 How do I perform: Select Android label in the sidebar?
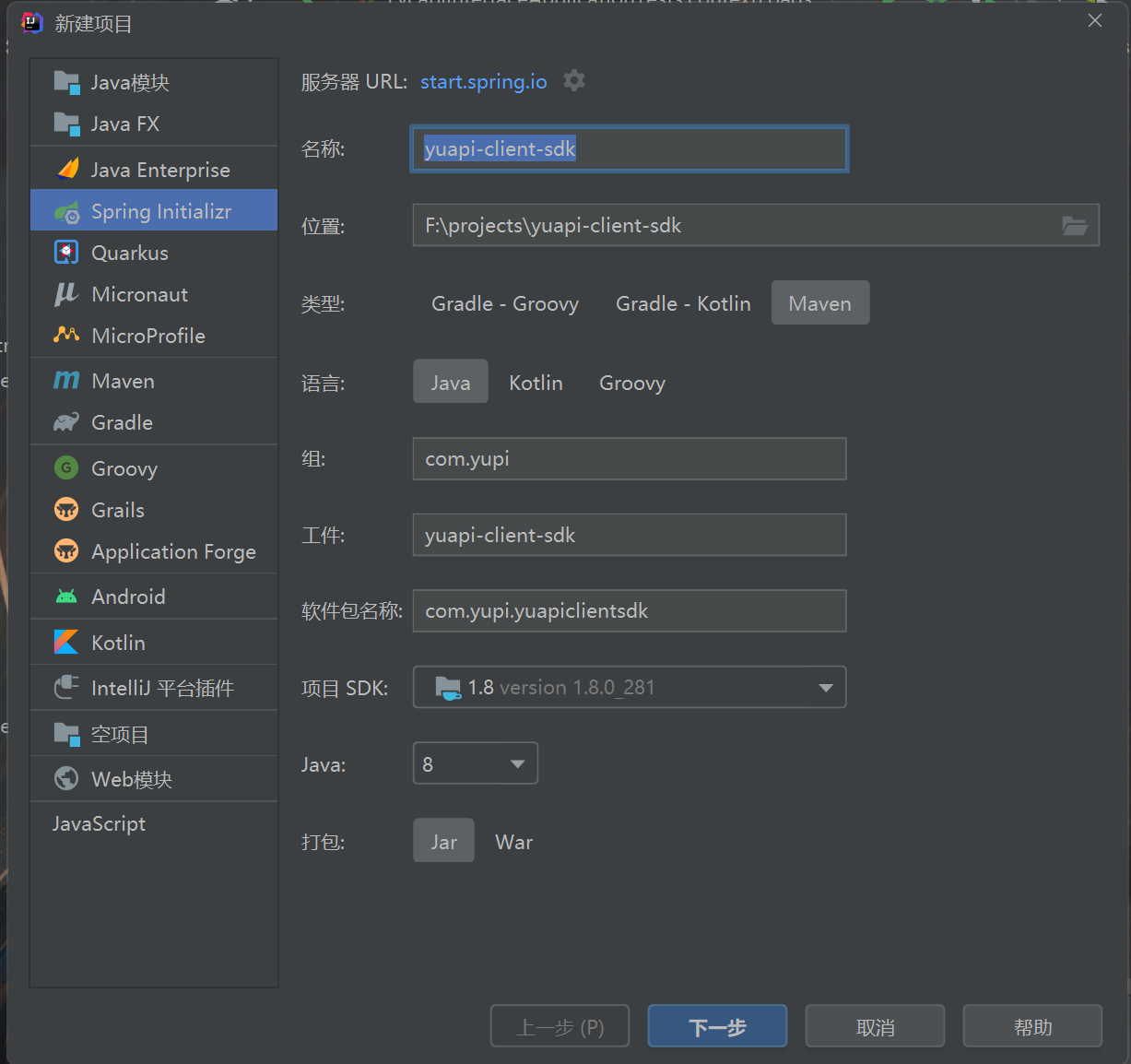point(129,597)
